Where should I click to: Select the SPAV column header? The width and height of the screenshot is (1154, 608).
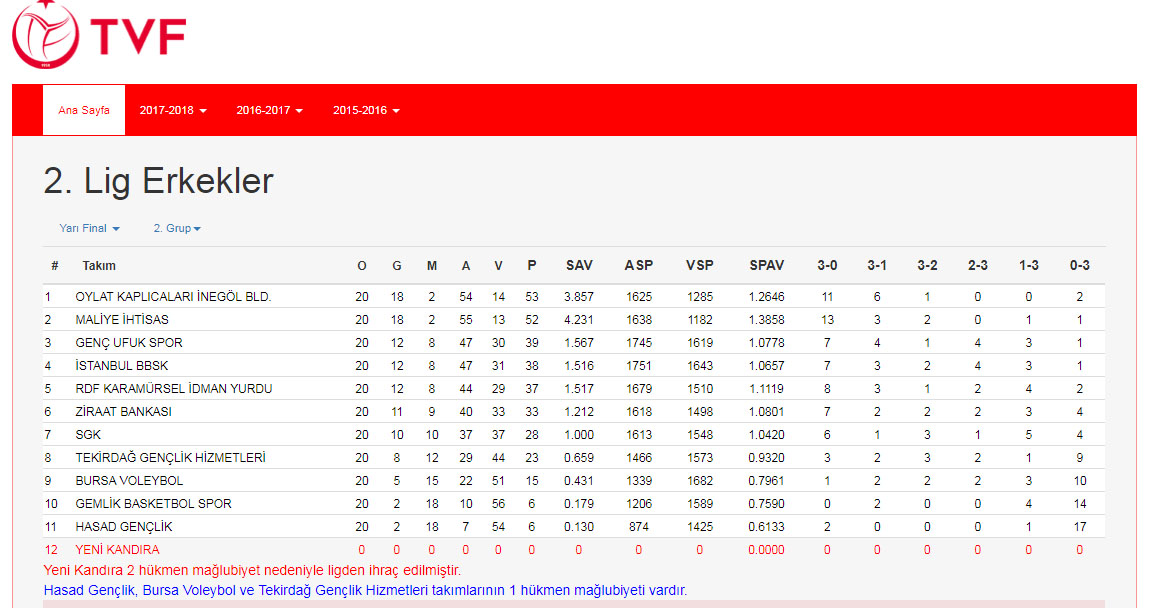(x=766, y=265)
